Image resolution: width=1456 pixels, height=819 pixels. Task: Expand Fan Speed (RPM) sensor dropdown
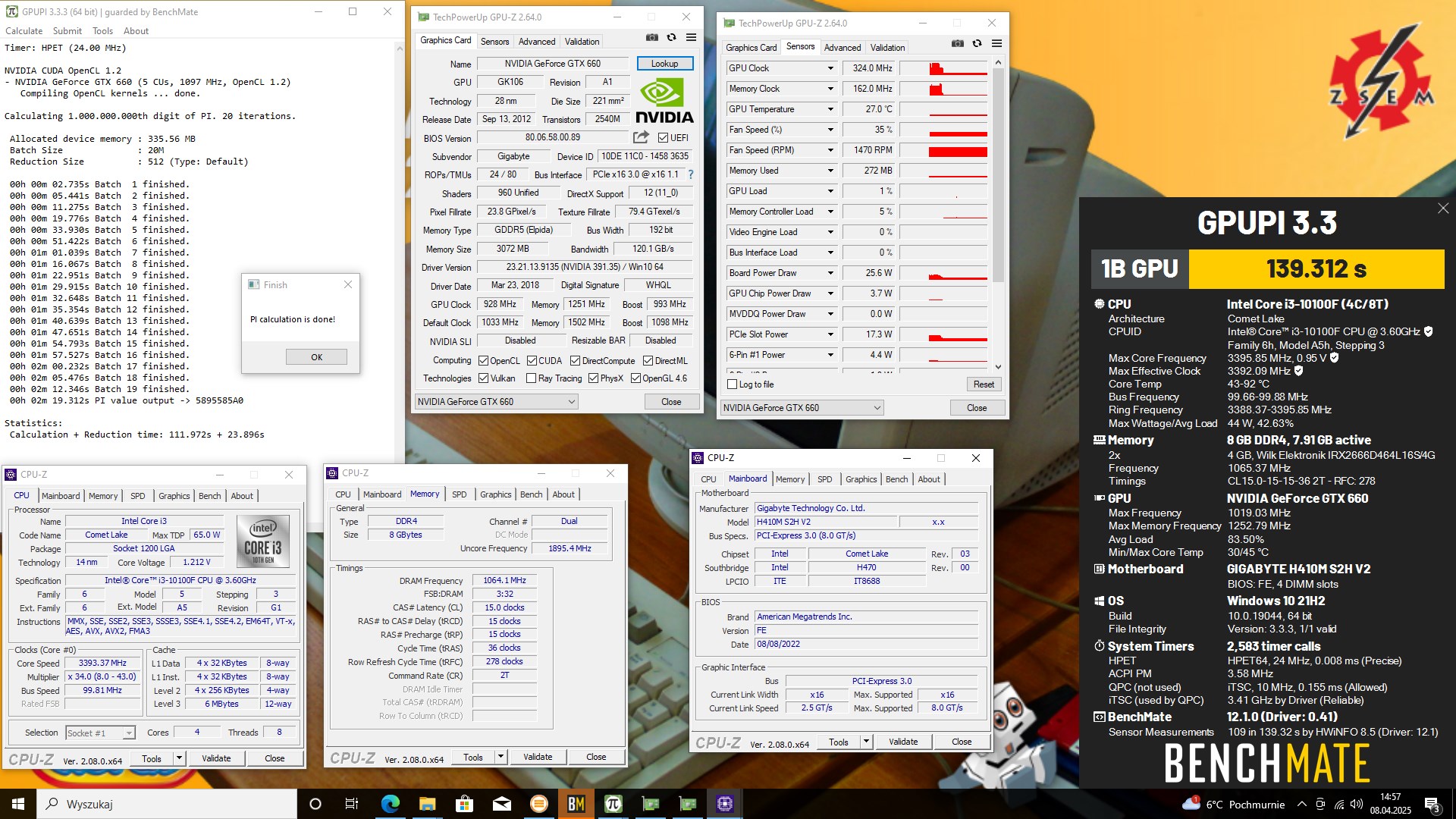[x=830, y=150]
